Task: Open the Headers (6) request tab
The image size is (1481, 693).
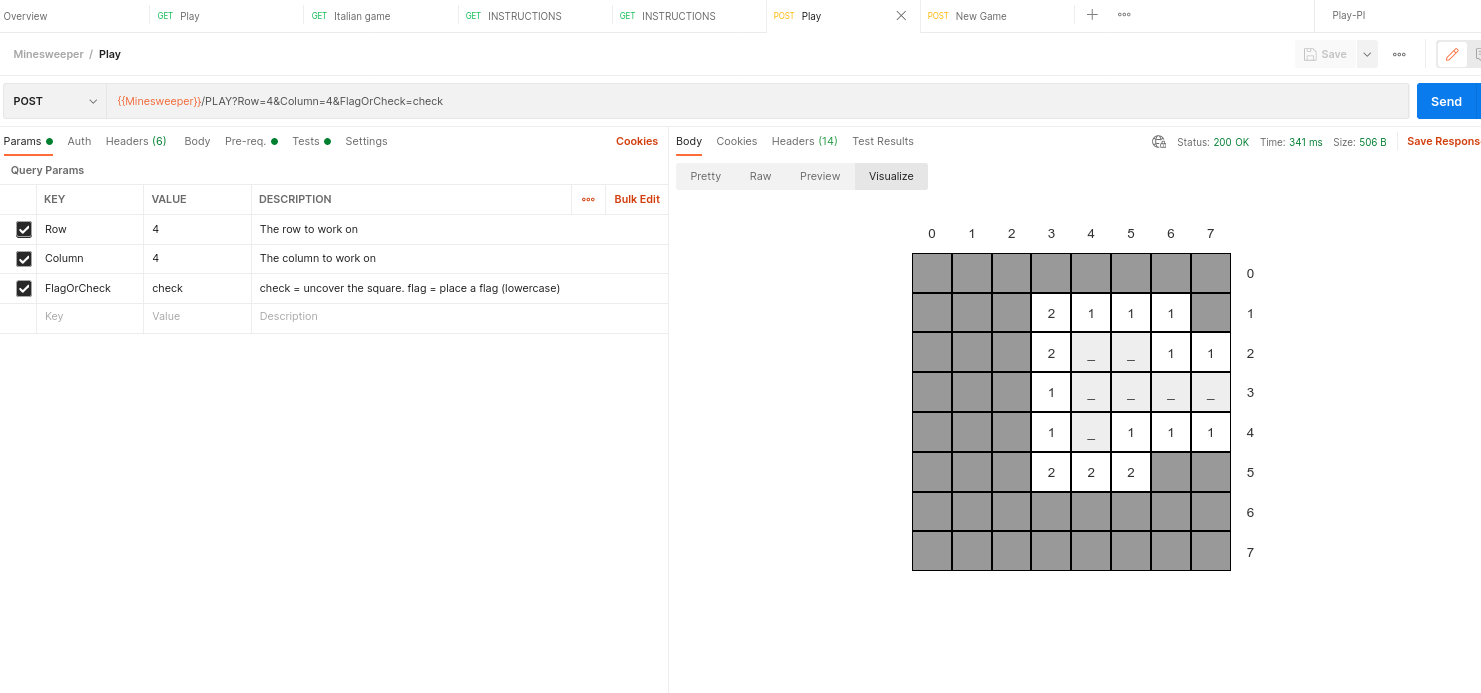Action: pos(136,141)
